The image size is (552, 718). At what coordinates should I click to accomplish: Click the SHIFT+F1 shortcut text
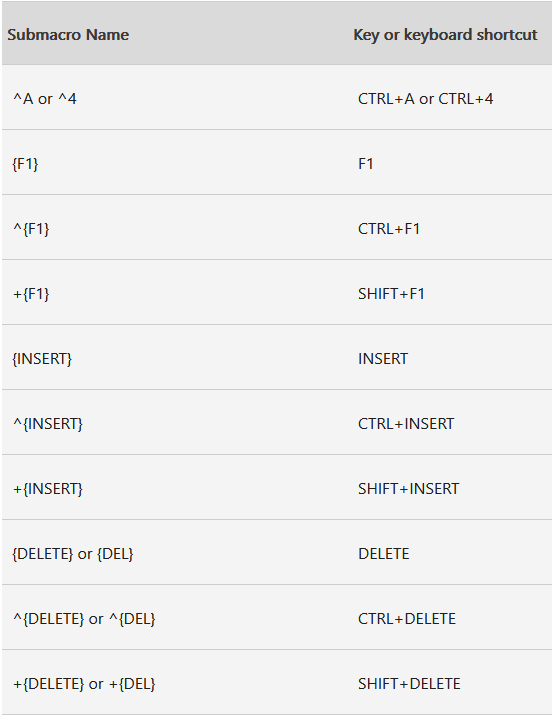tap(391, 294)
